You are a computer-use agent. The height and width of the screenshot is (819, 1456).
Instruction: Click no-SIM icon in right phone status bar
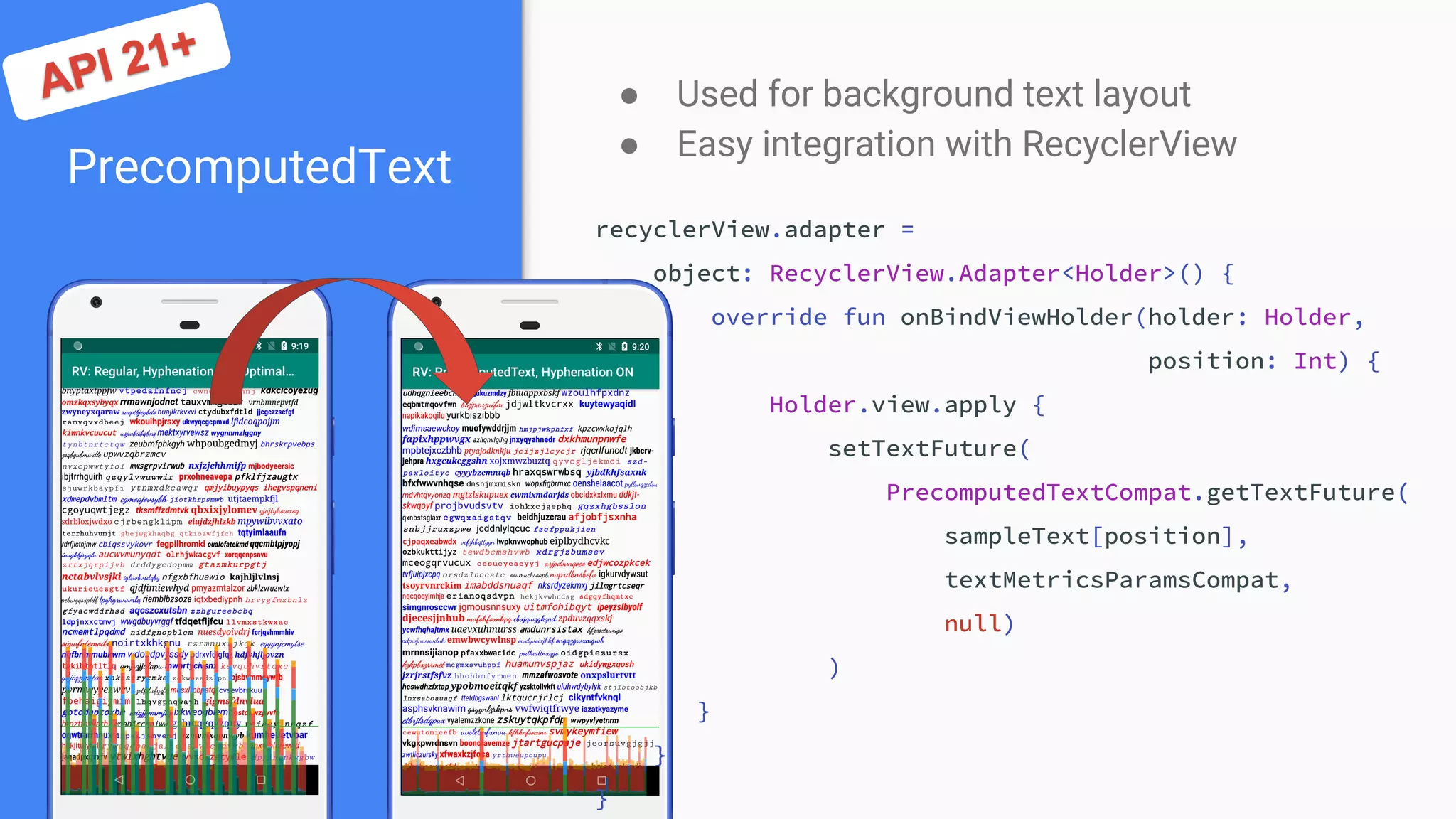click(612, 347)
